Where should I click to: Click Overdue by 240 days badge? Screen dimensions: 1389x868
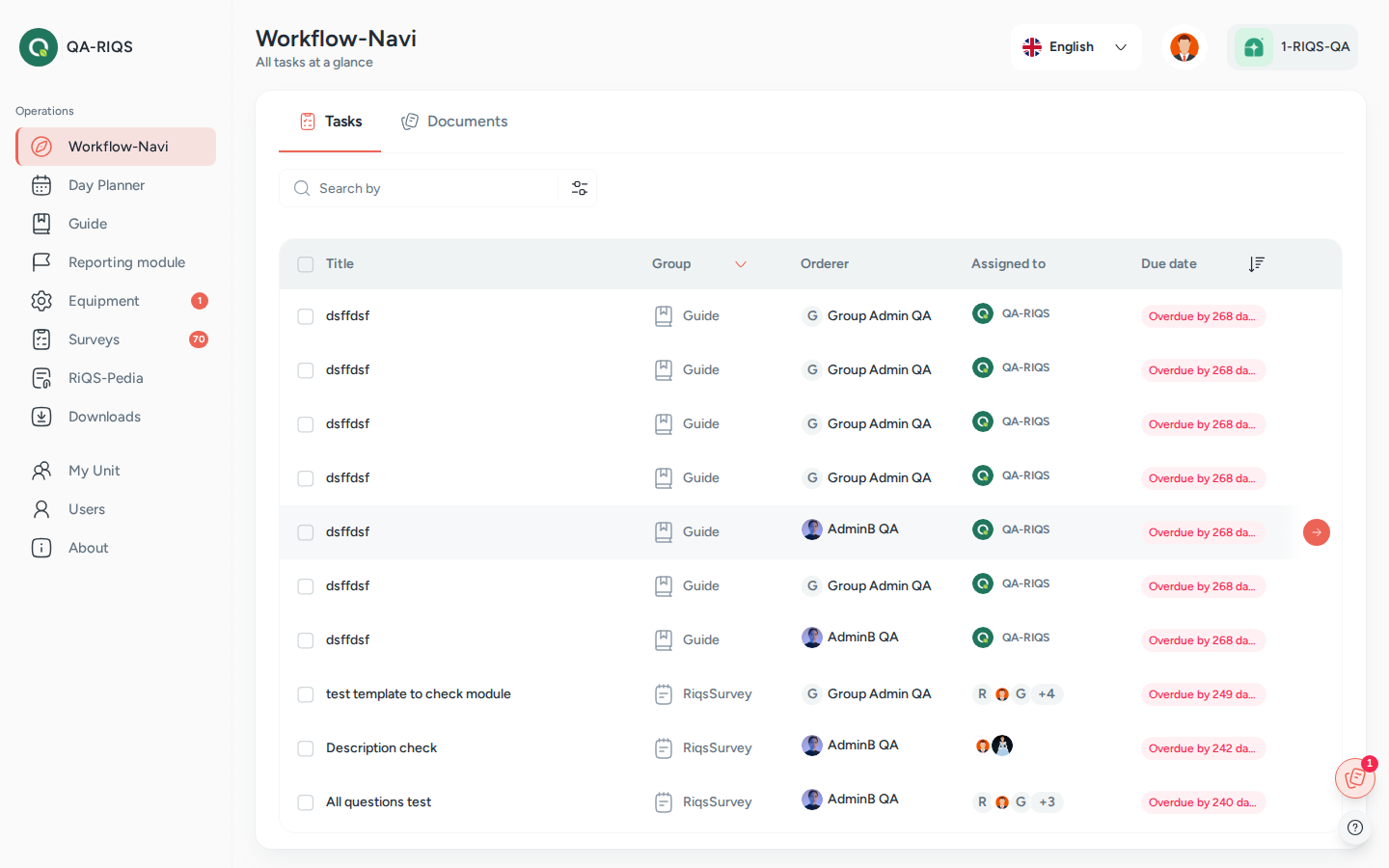[1203, 802]
